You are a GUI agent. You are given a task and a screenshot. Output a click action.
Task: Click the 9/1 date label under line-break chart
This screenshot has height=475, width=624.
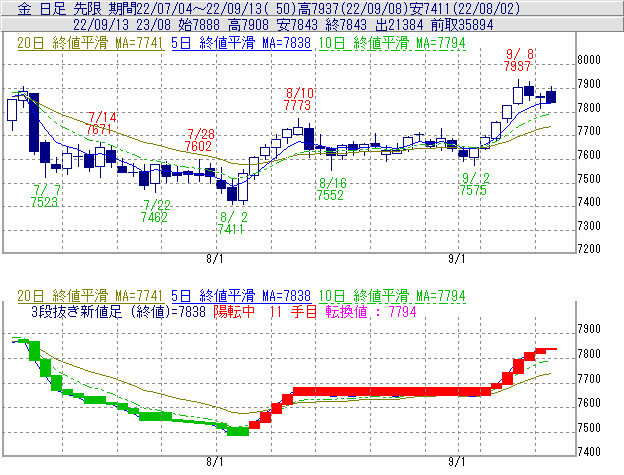click(x=457, y=461)
